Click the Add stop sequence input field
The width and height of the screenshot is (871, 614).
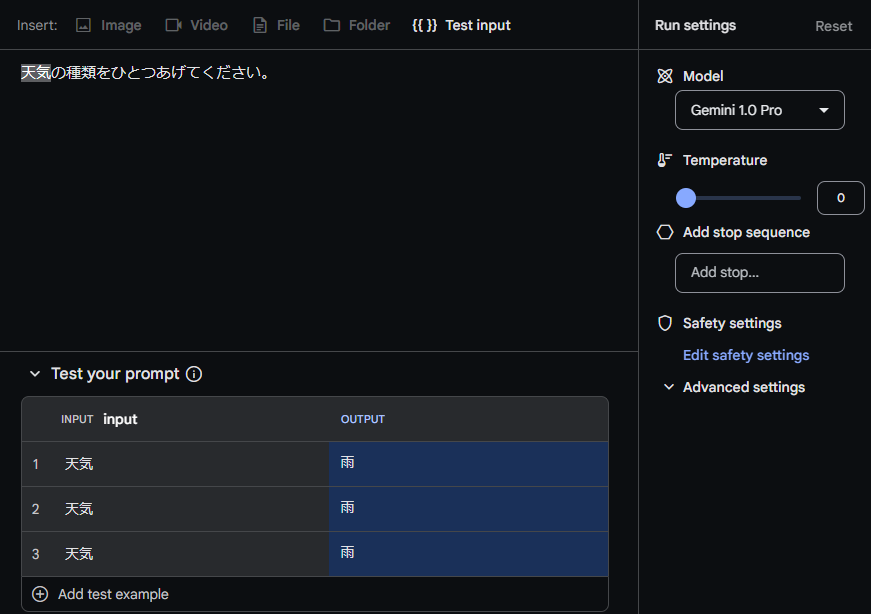coord(759,273)
